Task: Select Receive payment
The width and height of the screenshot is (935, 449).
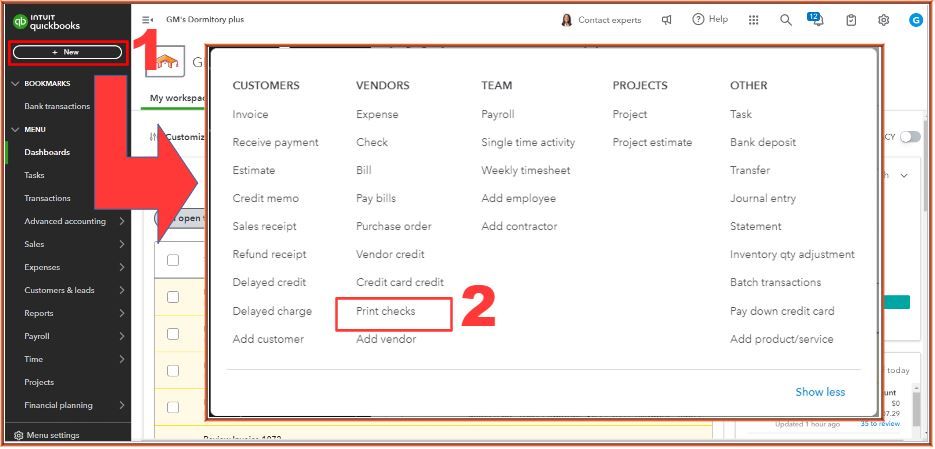Action: point(275,143)
